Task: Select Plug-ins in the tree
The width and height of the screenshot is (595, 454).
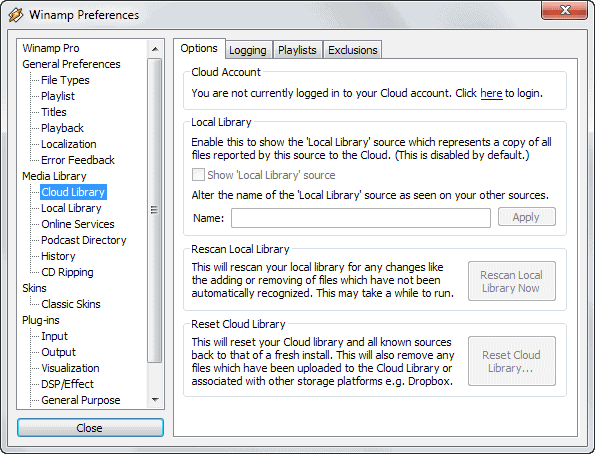Action: (41, 320)
